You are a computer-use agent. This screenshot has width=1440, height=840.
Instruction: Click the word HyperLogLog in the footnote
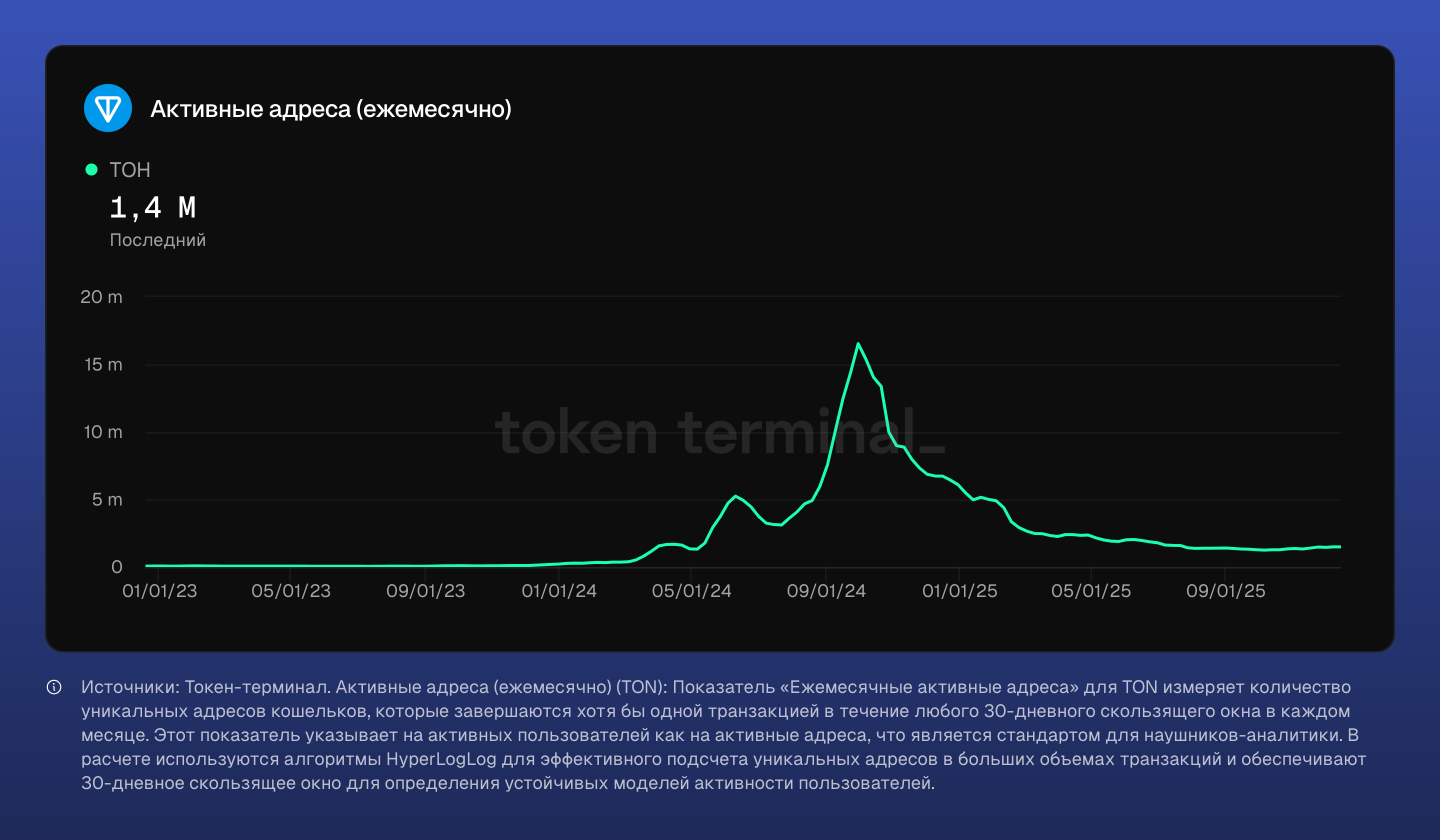tap(441, 759)
